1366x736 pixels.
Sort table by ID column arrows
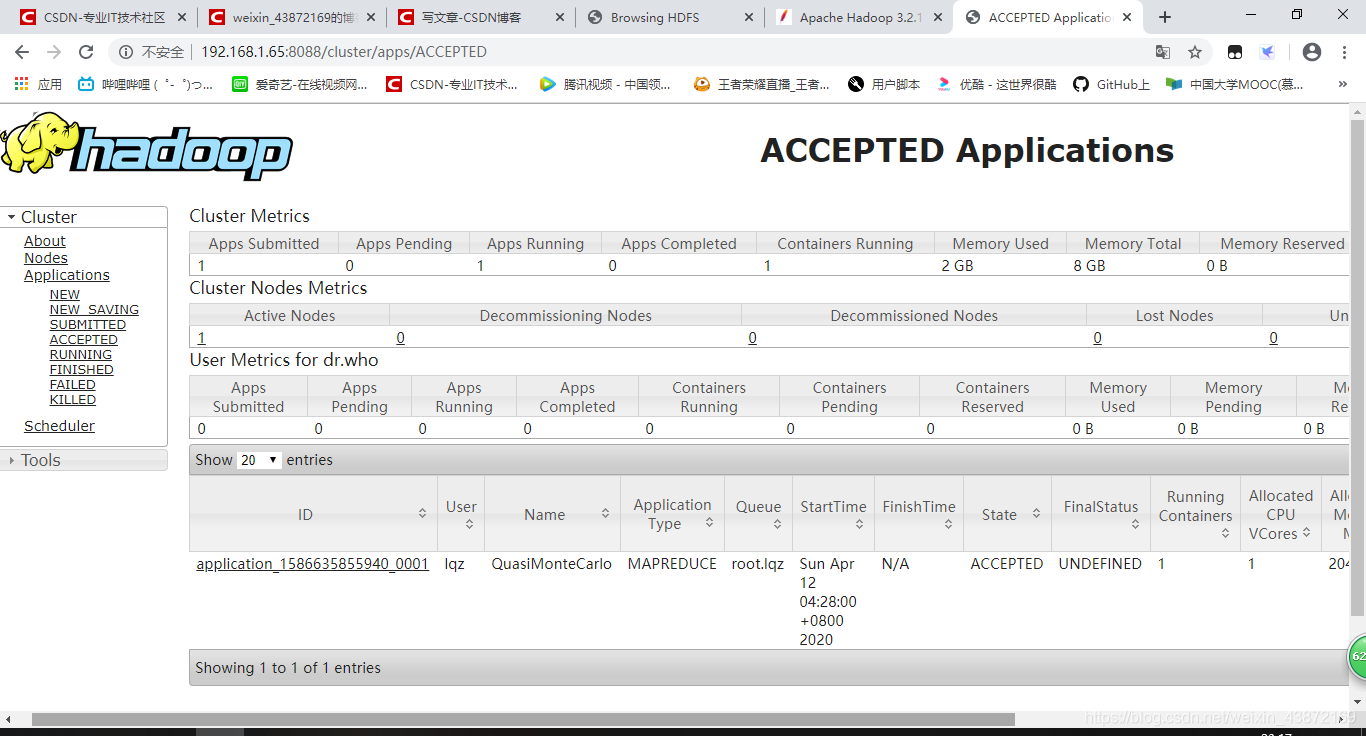click(x=423, y=514)
